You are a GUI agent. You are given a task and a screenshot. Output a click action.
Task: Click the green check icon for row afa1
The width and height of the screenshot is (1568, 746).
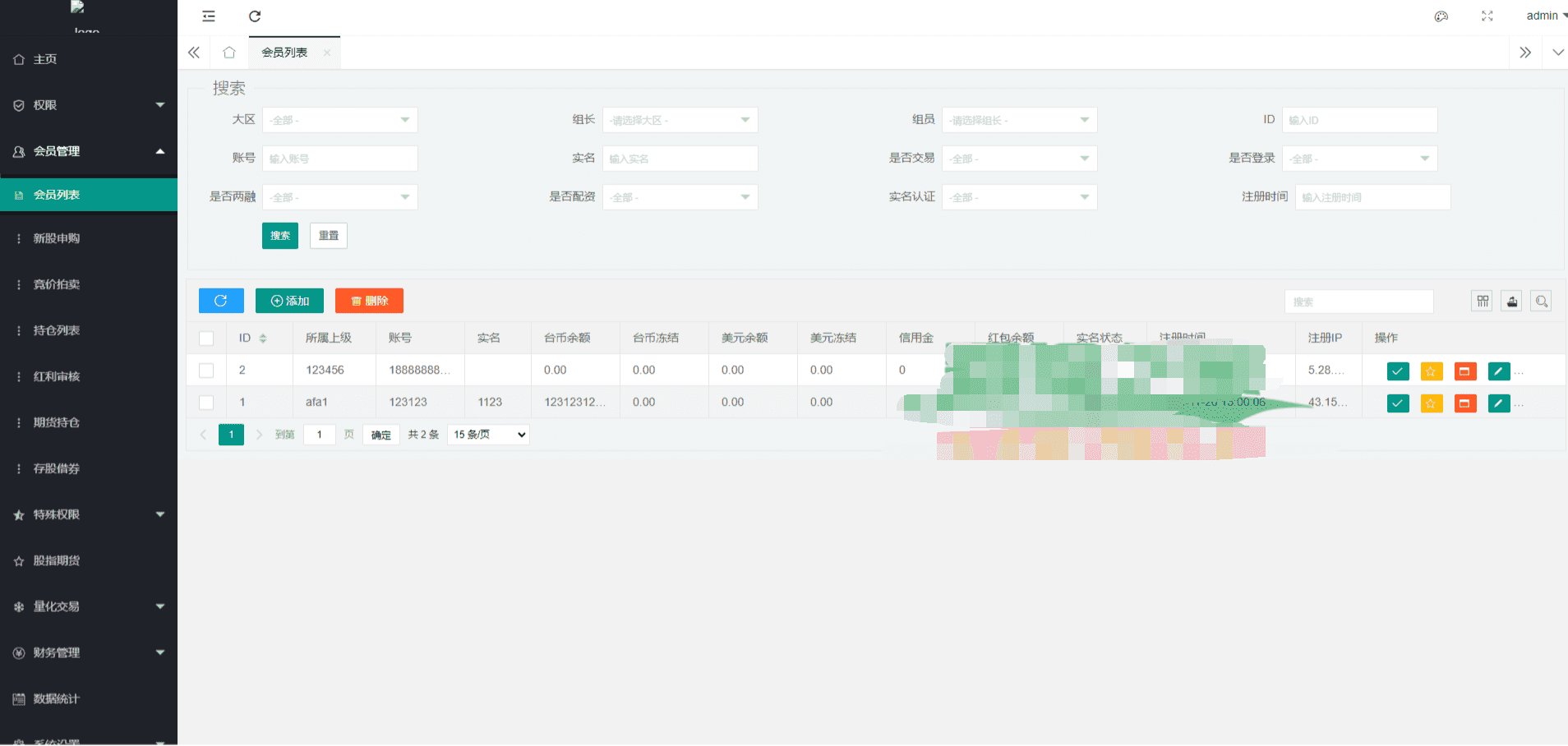tap(1398, 403)
